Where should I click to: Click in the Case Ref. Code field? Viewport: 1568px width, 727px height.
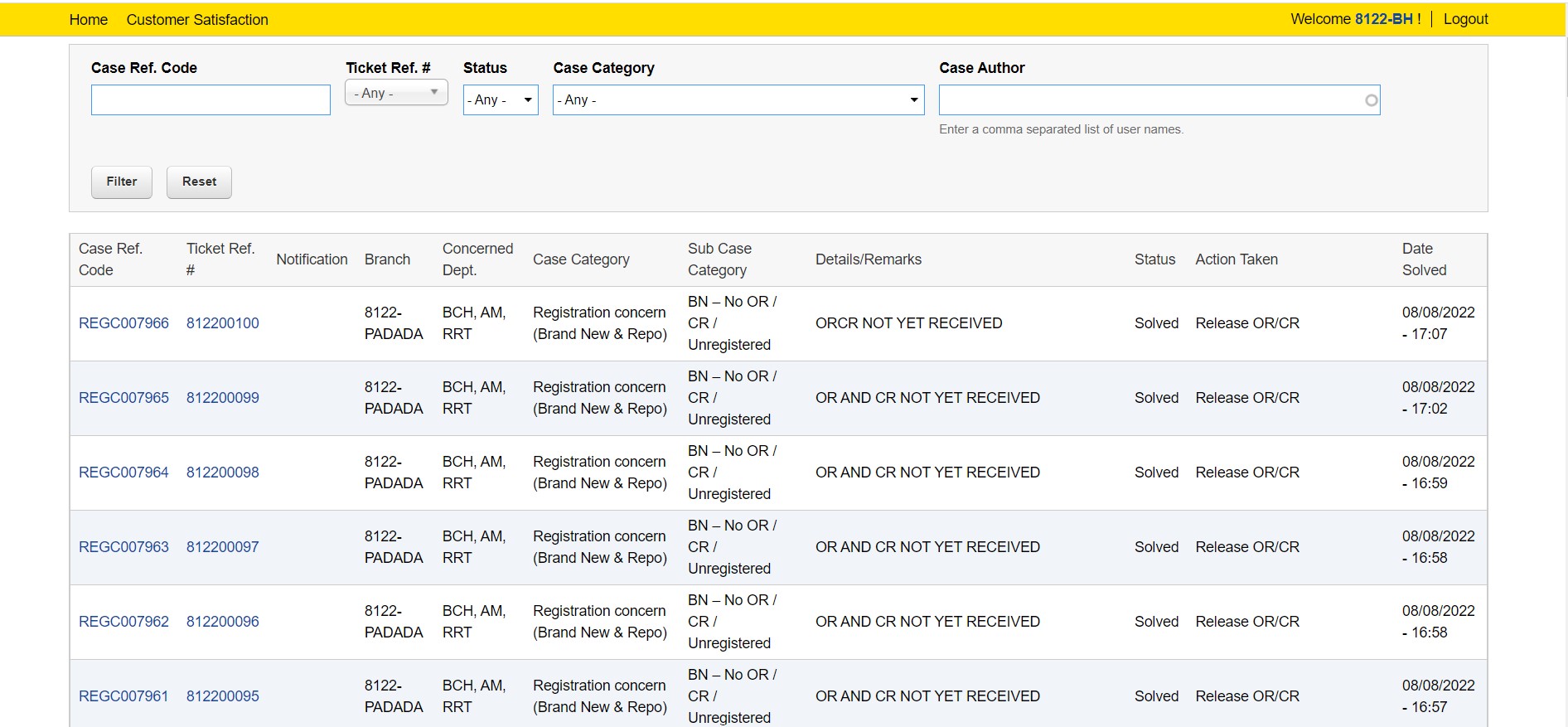point(211,100)
